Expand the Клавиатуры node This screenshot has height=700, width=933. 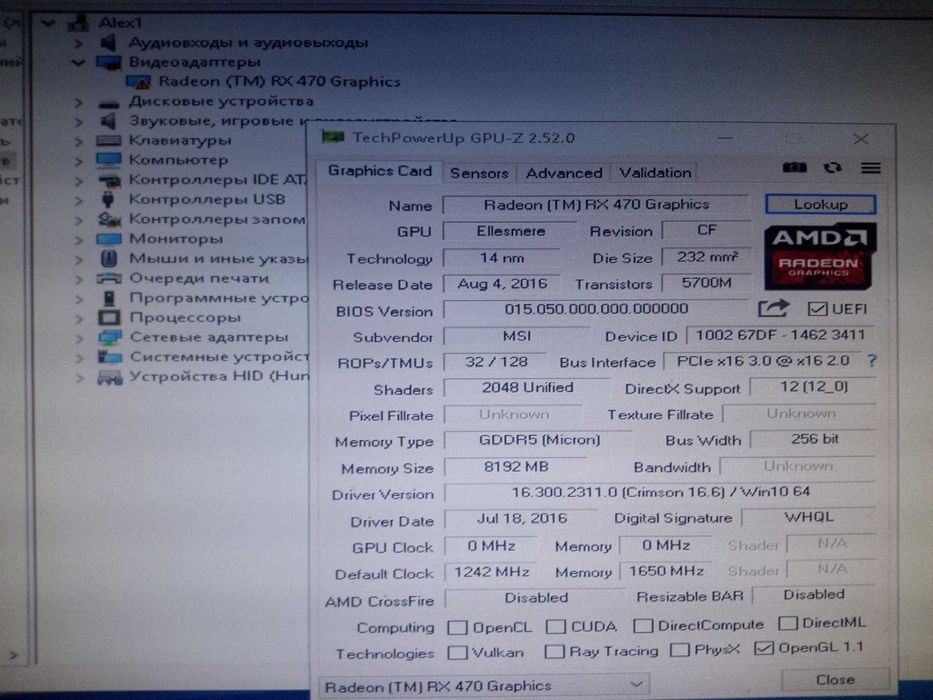coord(78,142)
